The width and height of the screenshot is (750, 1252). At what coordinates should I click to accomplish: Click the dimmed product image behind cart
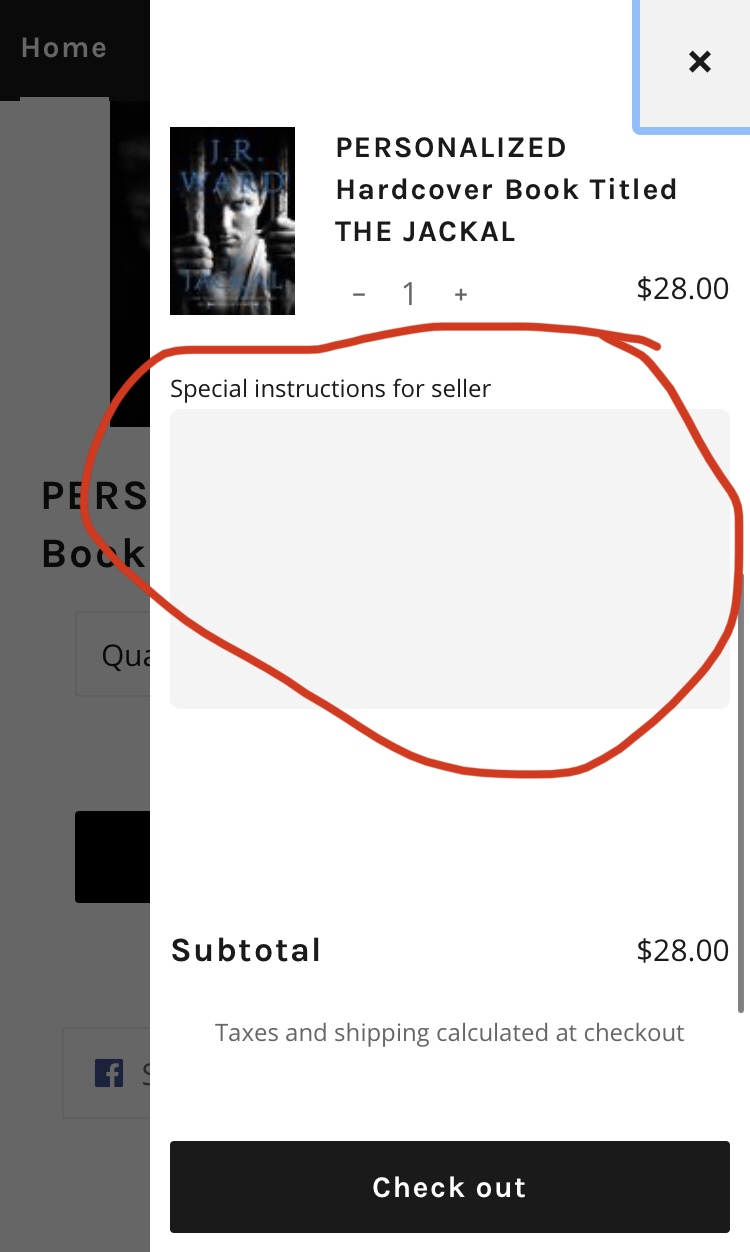129,260
